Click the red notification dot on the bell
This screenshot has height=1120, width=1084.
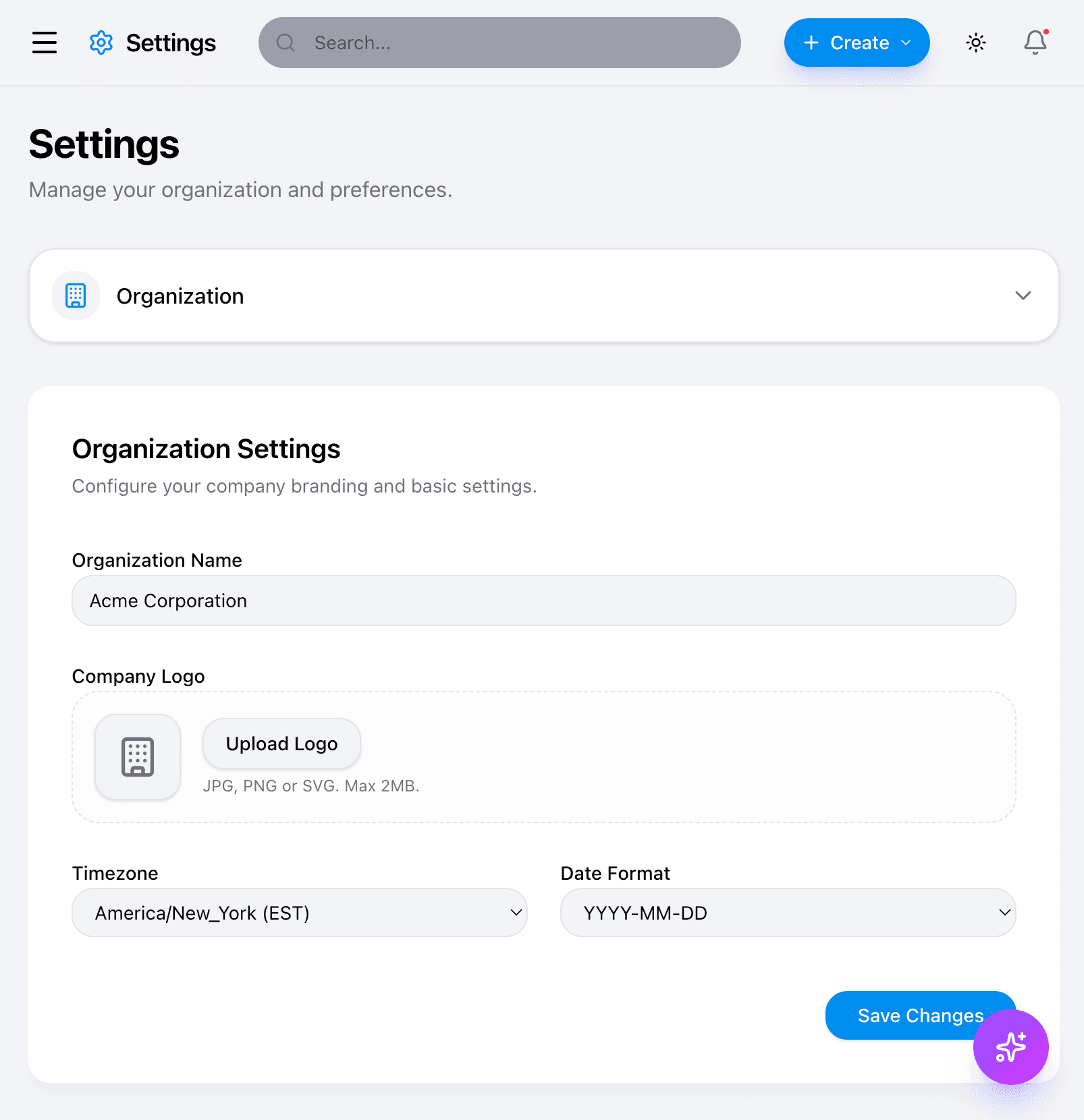[x=1044, y=32]
